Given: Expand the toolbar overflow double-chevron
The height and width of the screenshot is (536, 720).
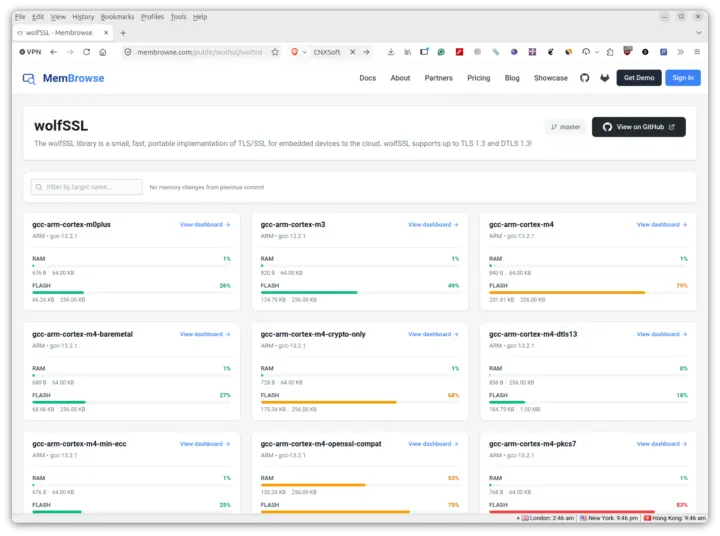Looking at the screenshot, I should [681, 52].
